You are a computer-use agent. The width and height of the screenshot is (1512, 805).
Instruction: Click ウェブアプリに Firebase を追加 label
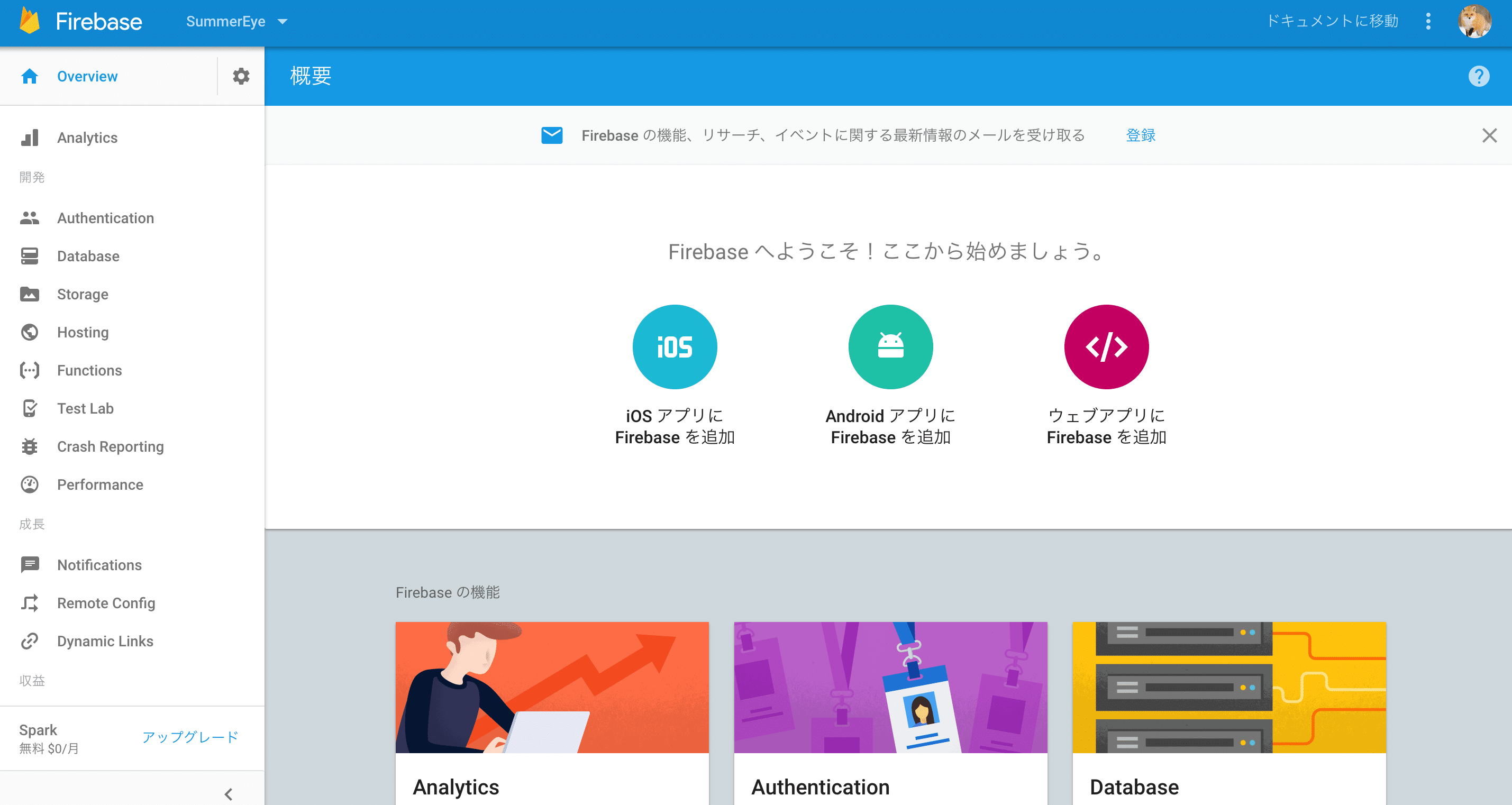coord(1106,426)
